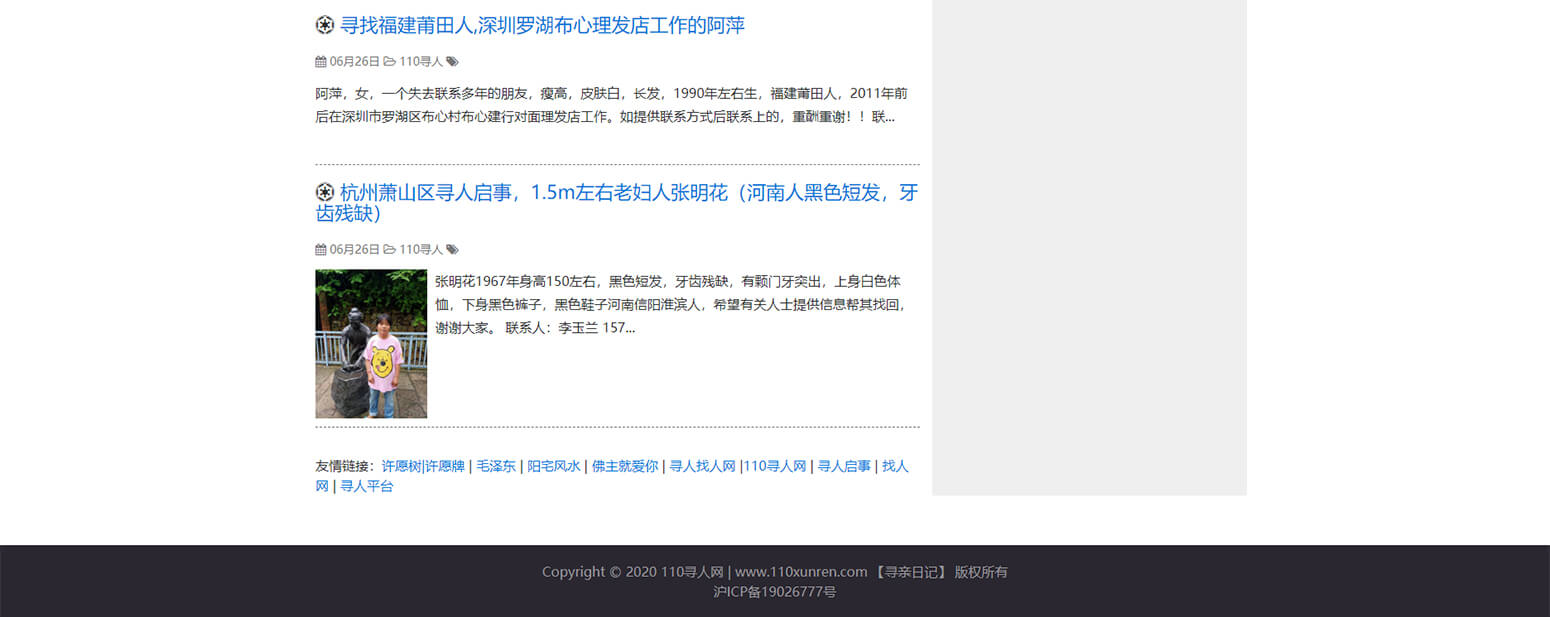This screenshot has height=617, width=1550.
Task: Click the calendar icon in the 阿萍 post
Action: click(x=321, y=62)
